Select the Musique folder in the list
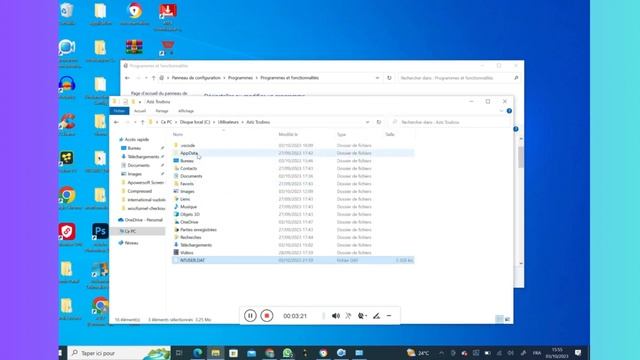 188,207
